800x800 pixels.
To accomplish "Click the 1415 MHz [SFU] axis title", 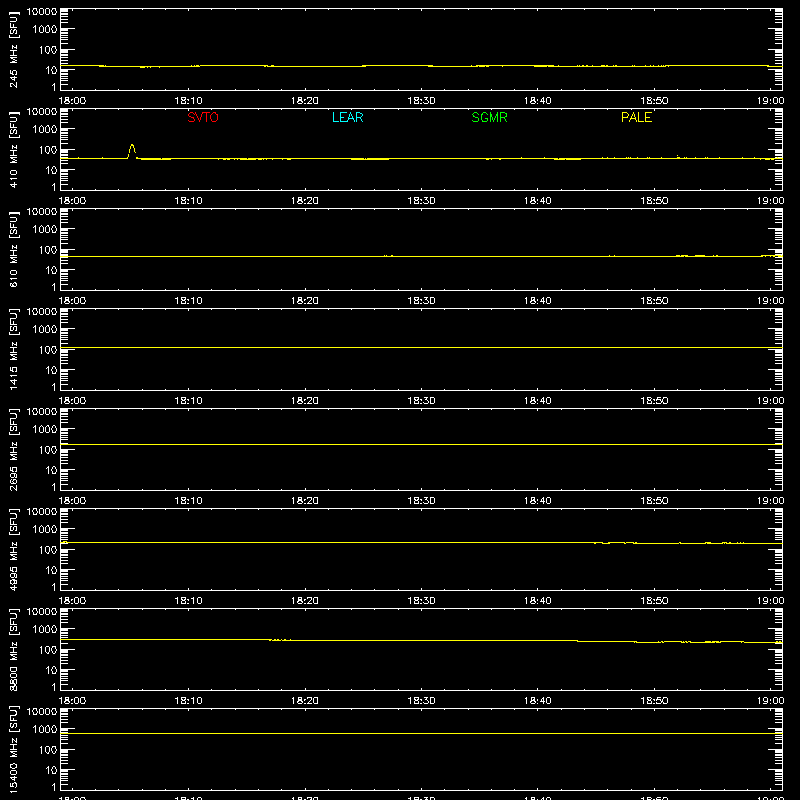I will click(x=13, y=350).
